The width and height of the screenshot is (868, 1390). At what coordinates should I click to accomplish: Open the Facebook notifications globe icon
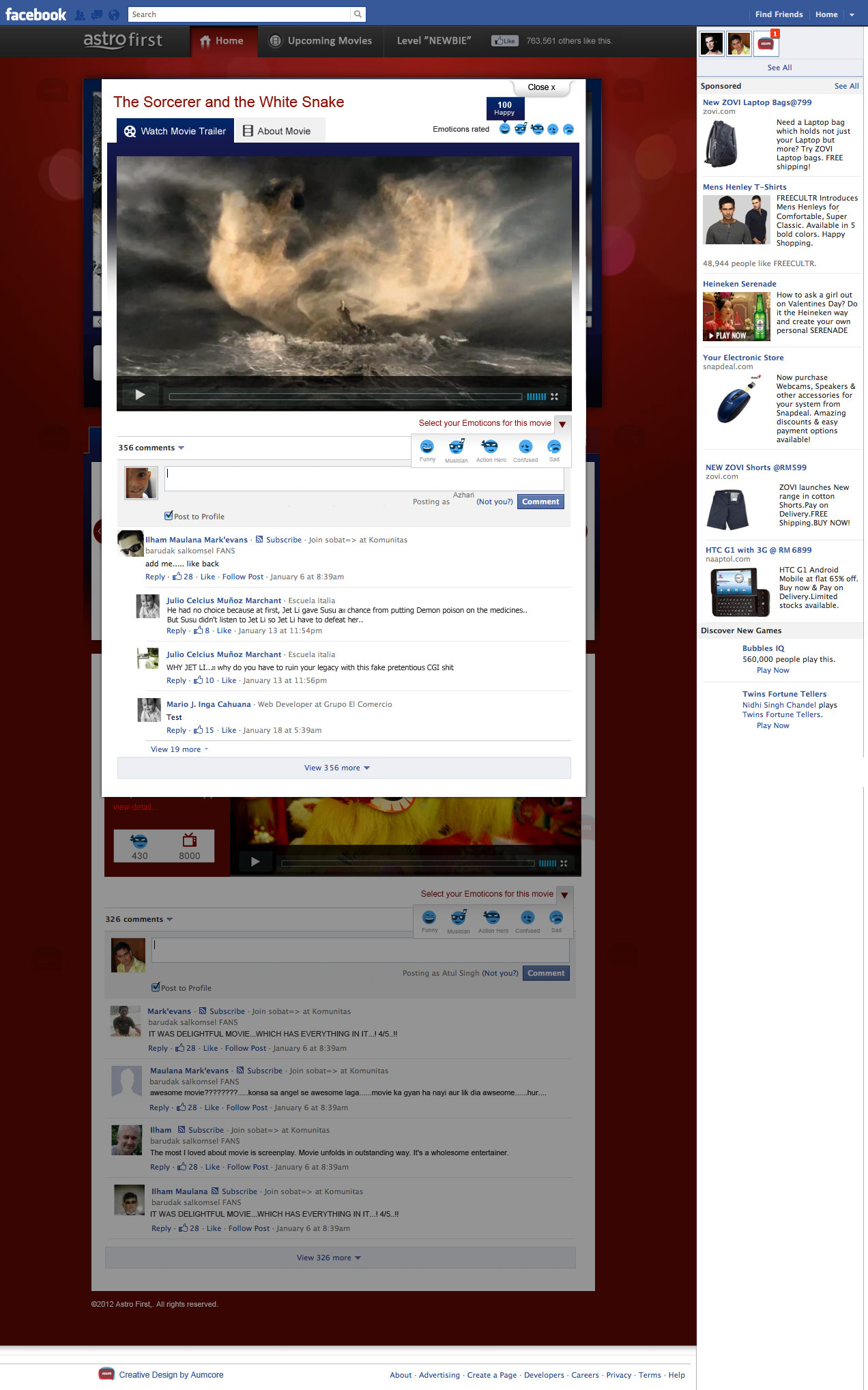[x=114, y=14]
